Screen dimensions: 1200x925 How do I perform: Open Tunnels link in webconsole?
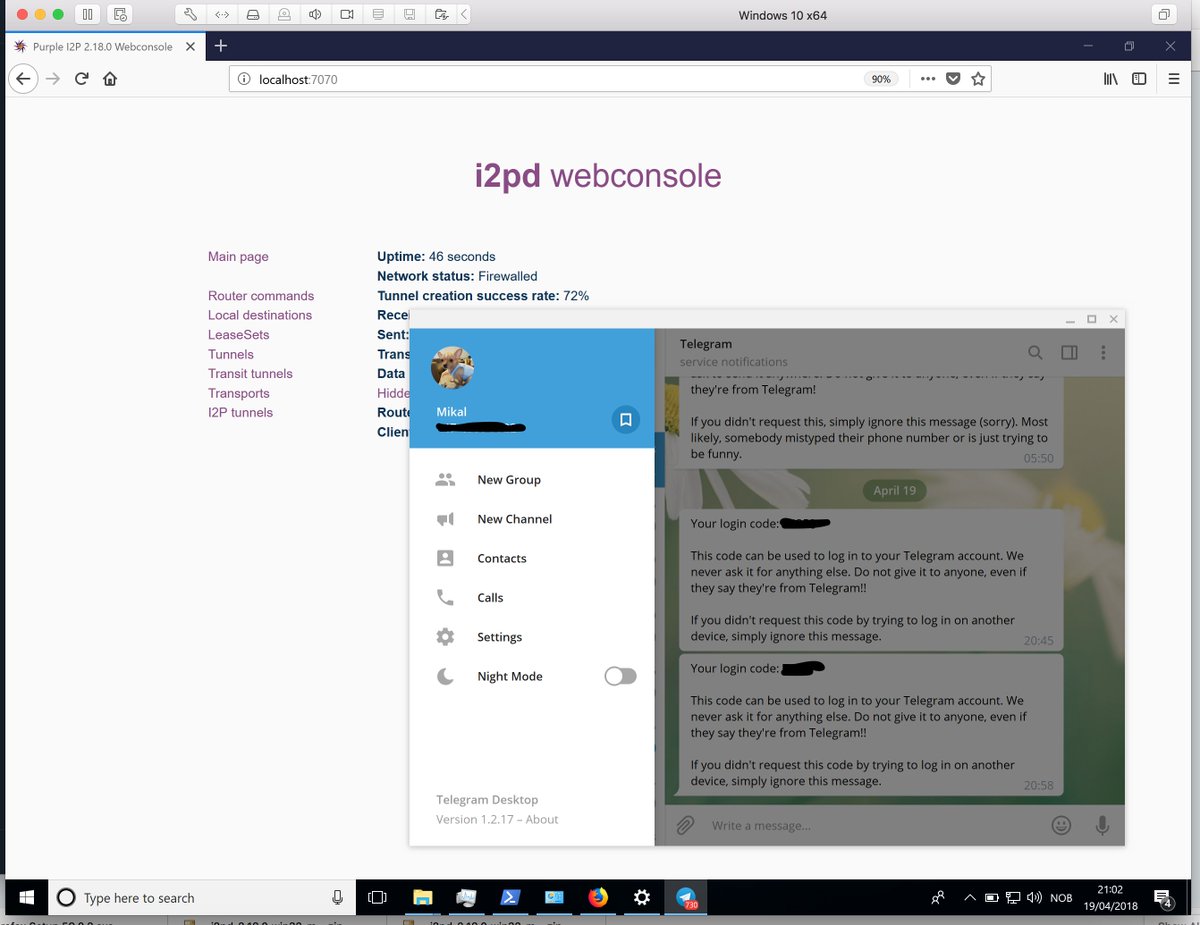point(231,354)
